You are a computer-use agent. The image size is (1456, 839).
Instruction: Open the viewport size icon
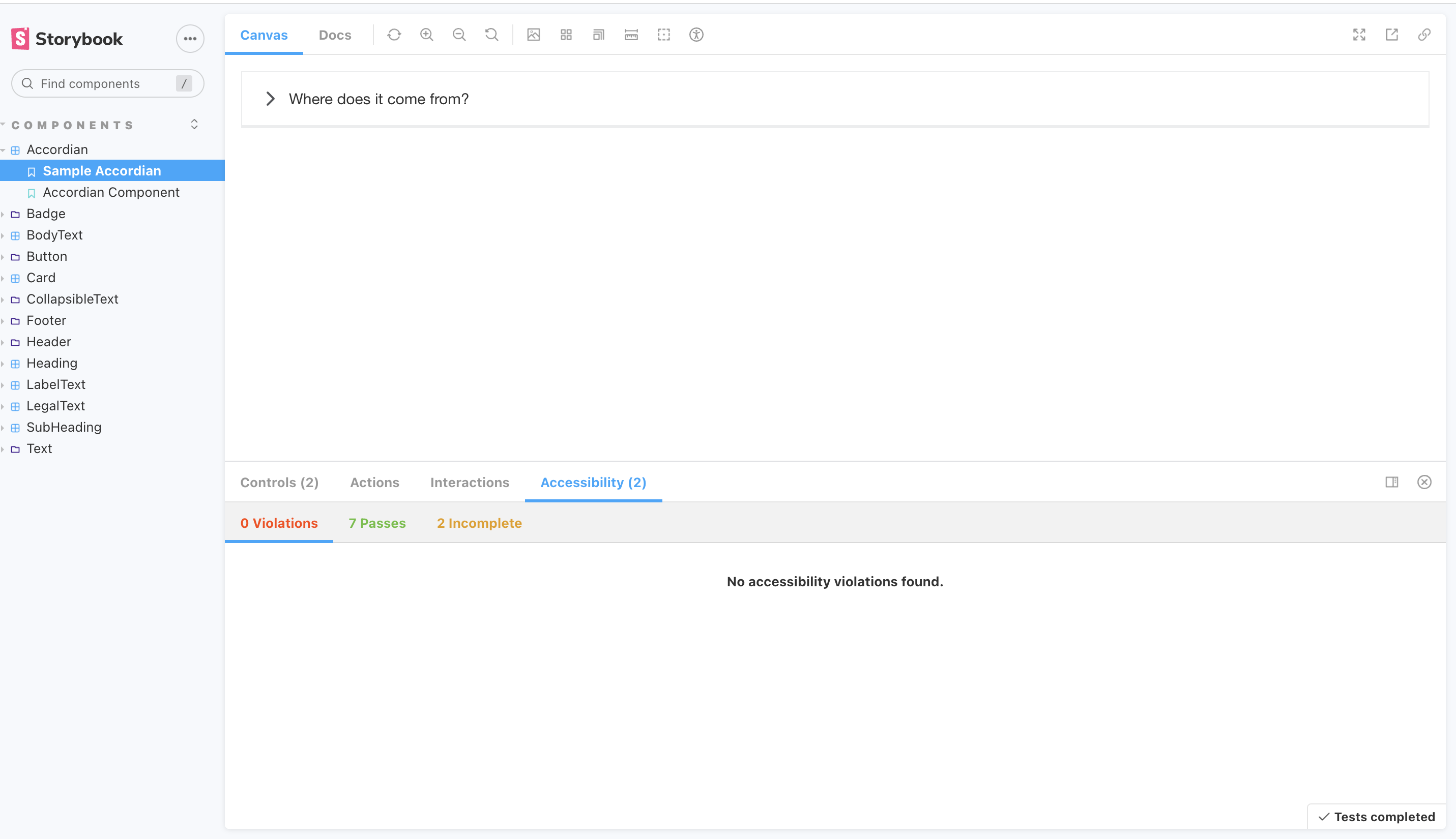coord(599,35)
